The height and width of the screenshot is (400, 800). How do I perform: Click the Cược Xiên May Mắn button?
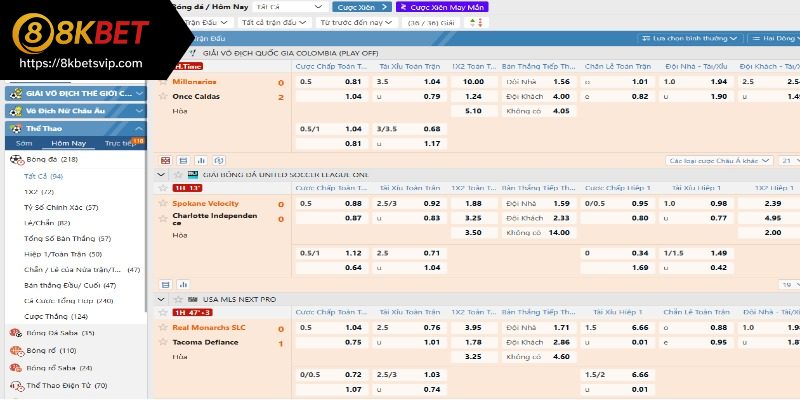click(442, 7)
